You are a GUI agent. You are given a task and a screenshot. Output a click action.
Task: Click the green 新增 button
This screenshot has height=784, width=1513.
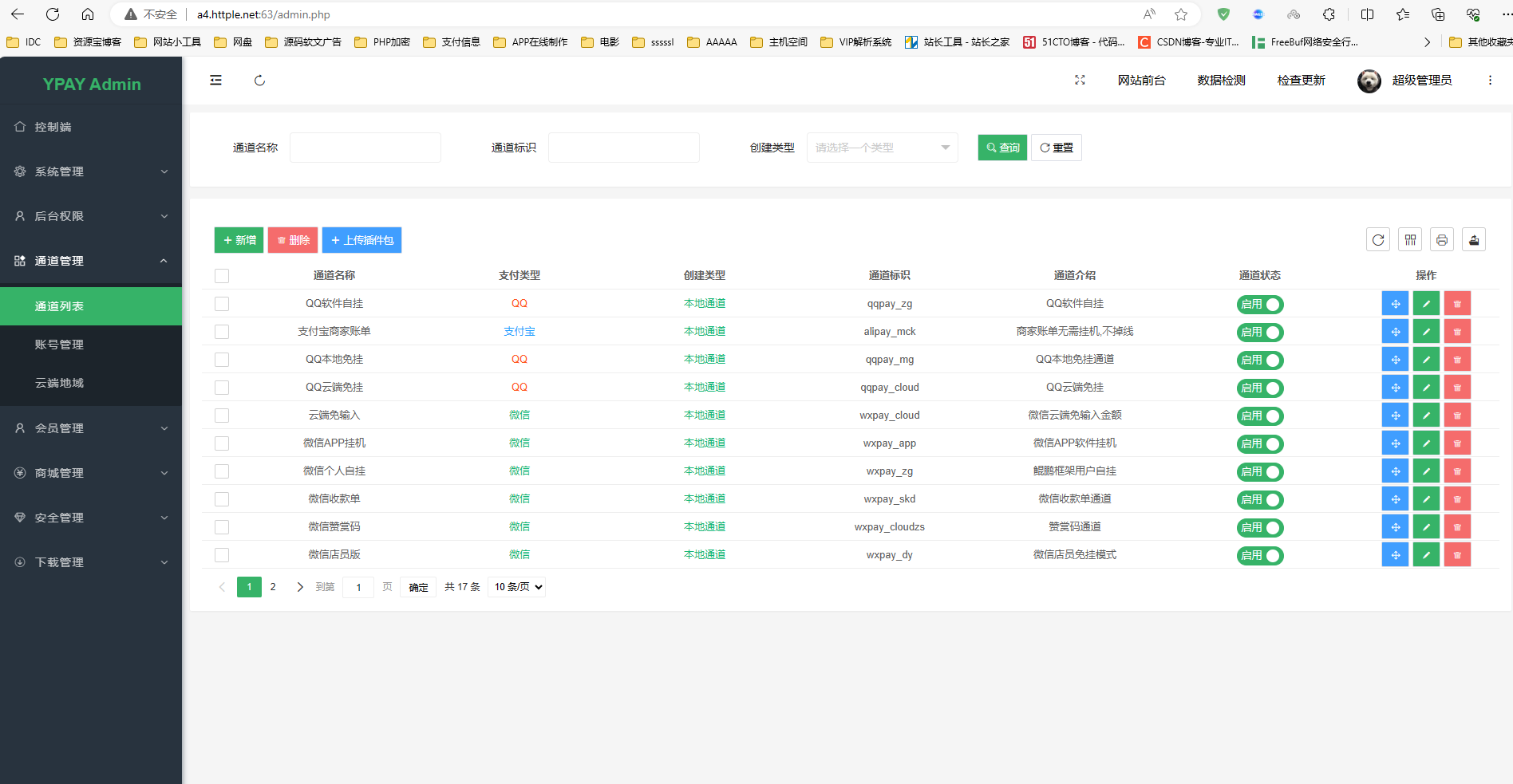pyautogui.click(x=239, y=240)
